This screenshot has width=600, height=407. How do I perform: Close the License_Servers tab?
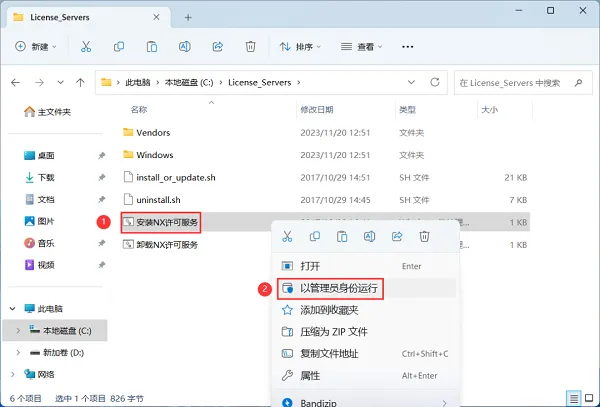(156, 17)
